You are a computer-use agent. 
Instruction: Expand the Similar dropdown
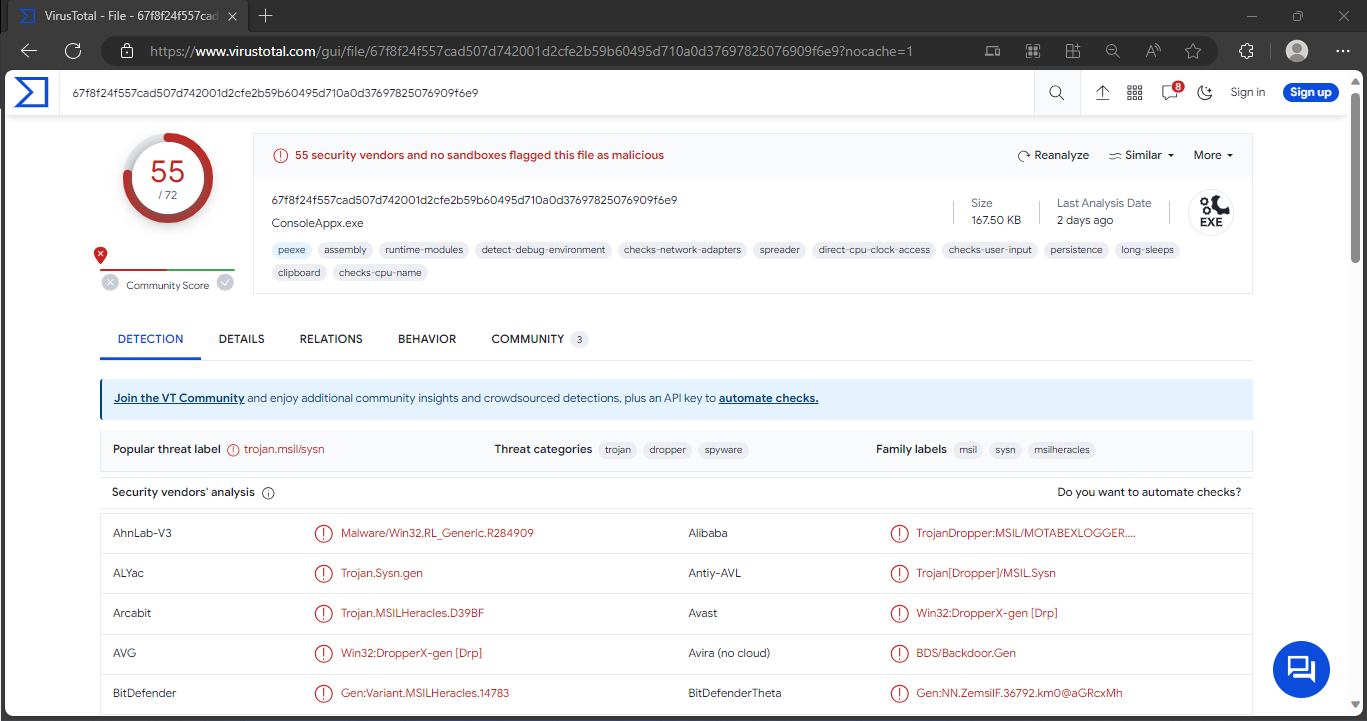point(1140,155)
